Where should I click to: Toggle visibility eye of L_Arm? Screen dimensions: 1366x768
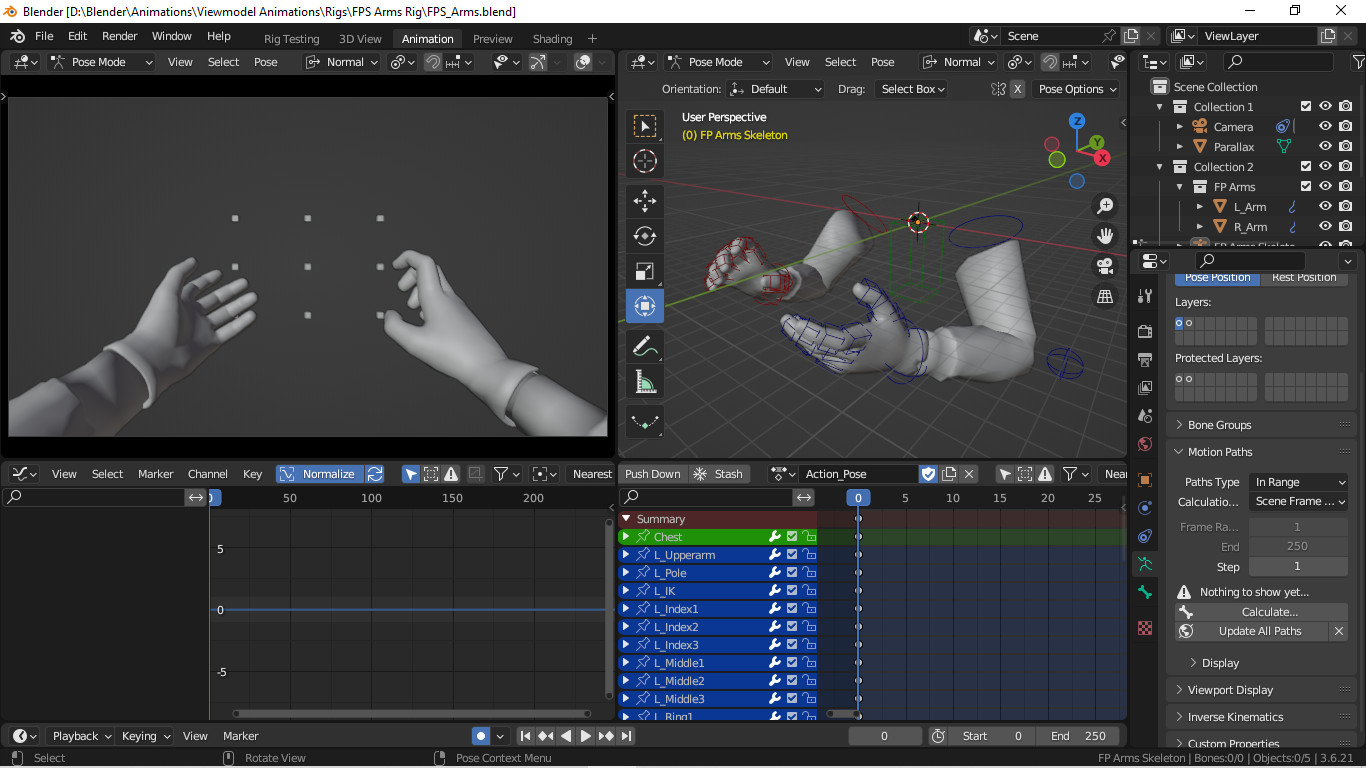(1325, 207)
